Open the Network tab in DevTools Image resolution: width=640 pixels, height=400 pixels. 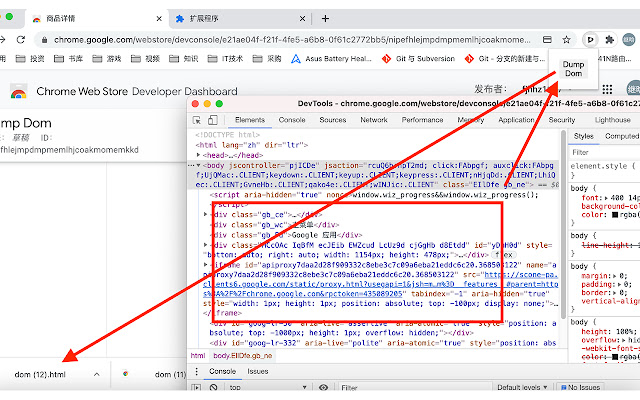tap(374, 120)
